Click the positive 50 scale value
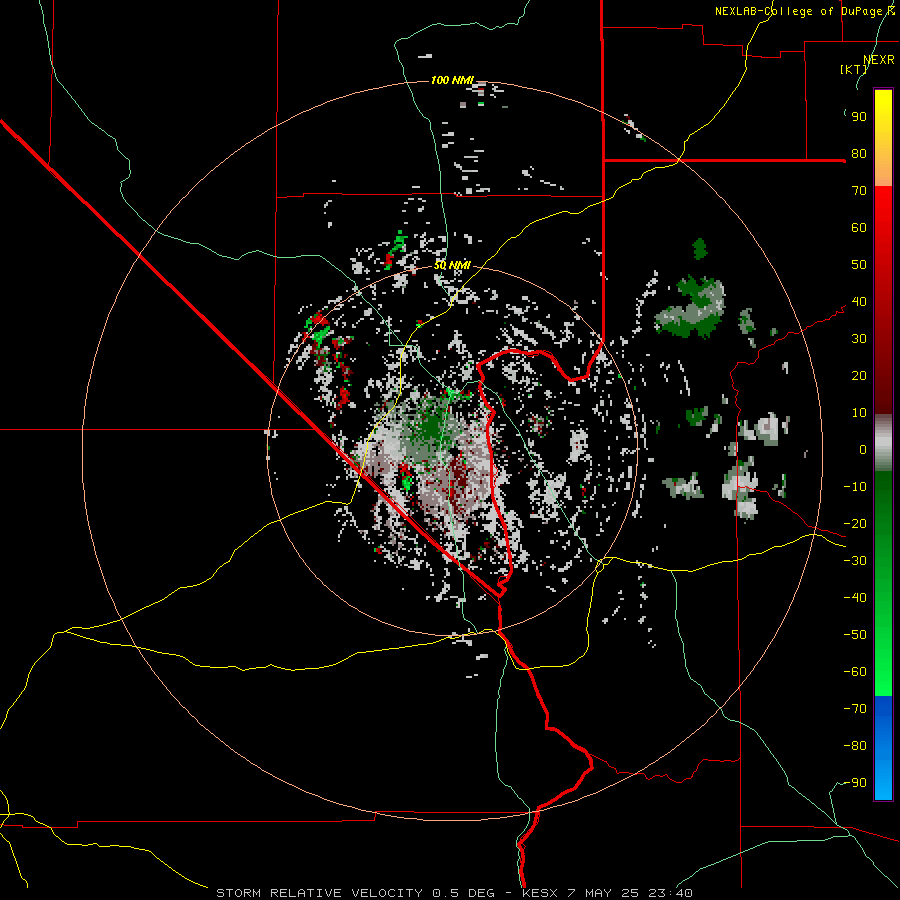The height and width of the screenshot is (900, 900). (x=859, y=265)
